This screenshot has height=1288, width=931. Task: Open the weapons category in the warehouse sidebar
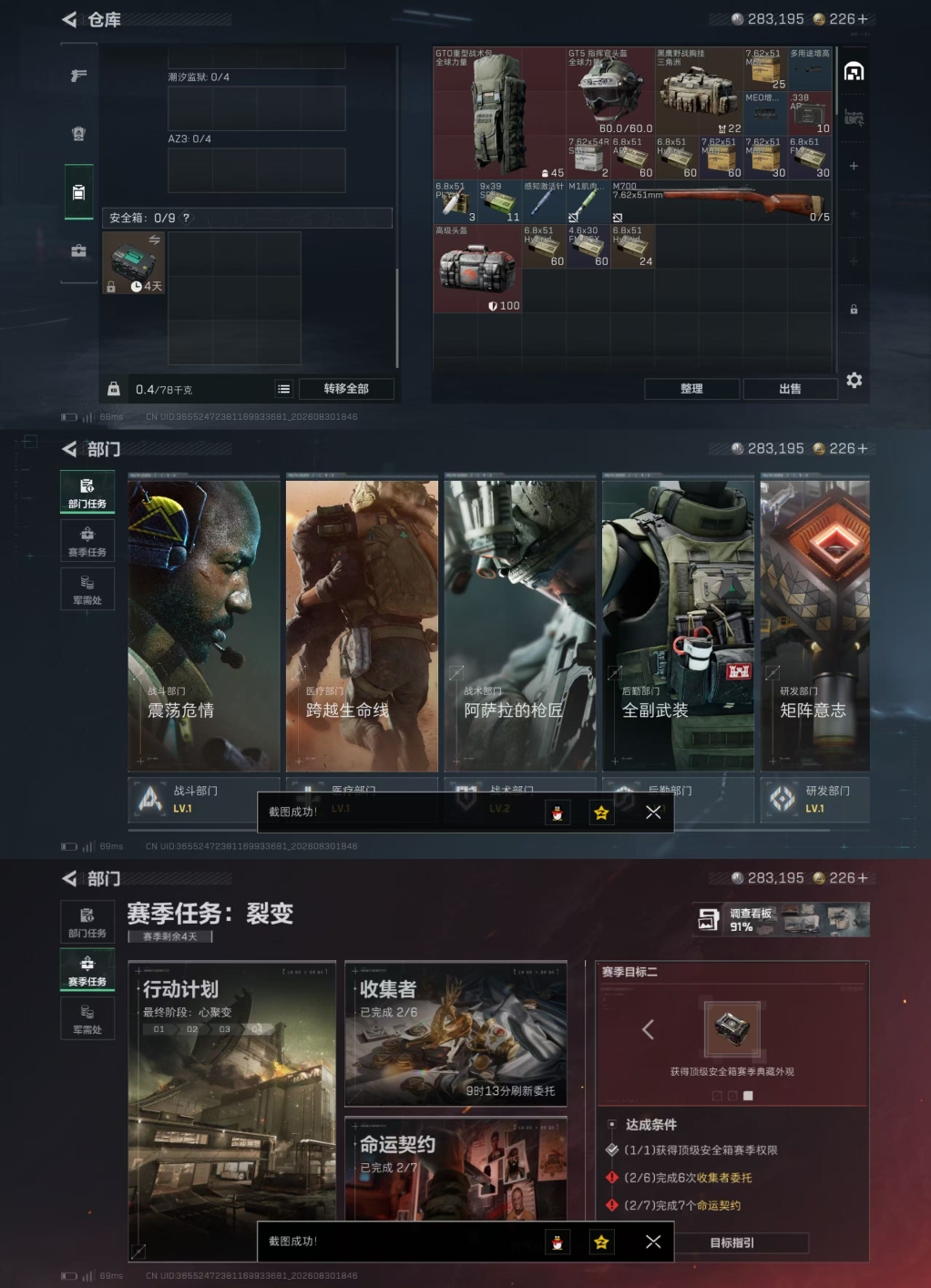click(78, 76)
